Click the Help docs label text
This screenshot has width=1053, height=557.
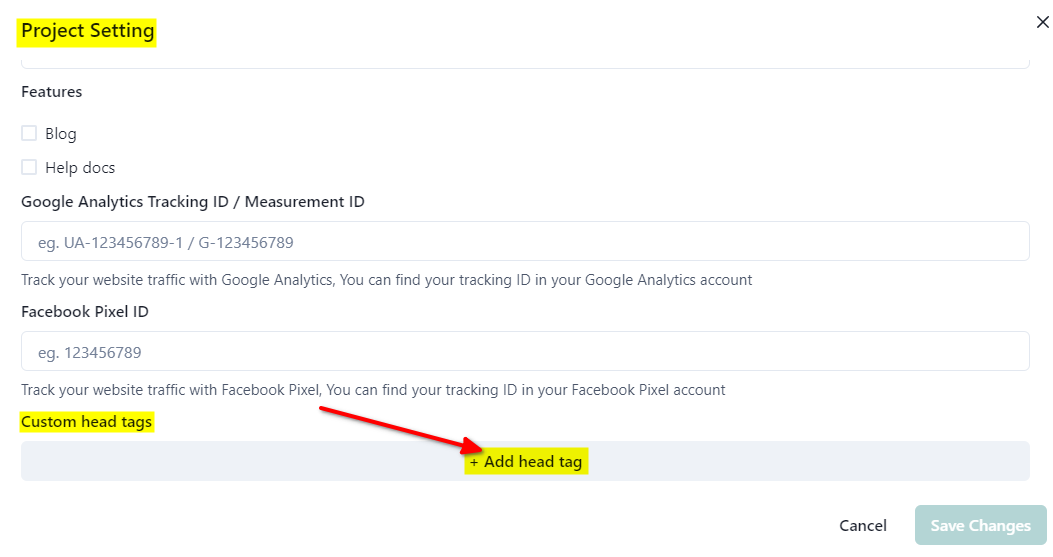pyautogui.click(x=80, y=167)
